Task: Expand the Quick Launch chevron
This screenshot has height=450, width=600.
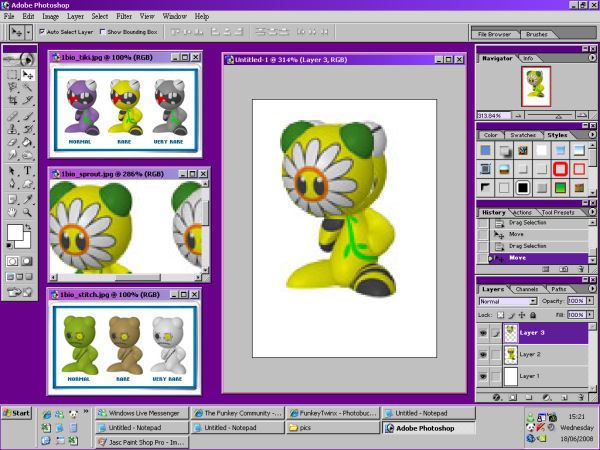Action: [86, 412]
